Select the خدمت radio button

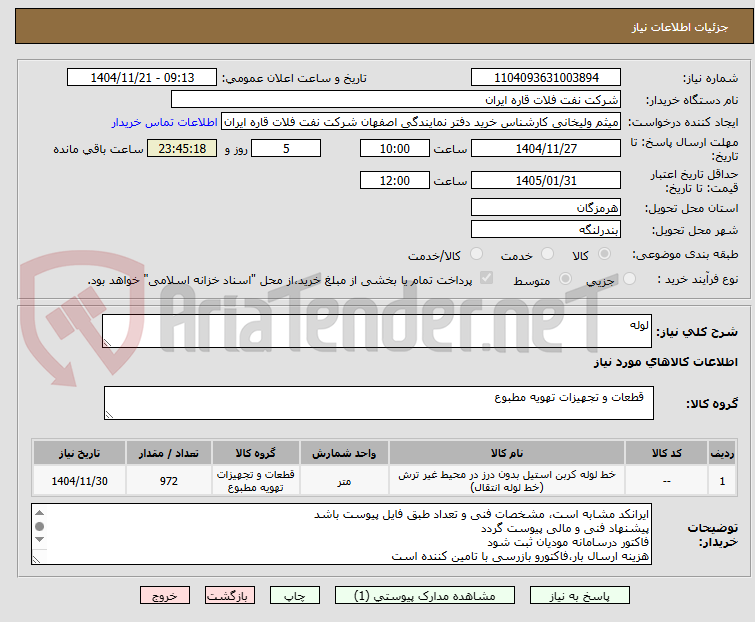(547, 254)
